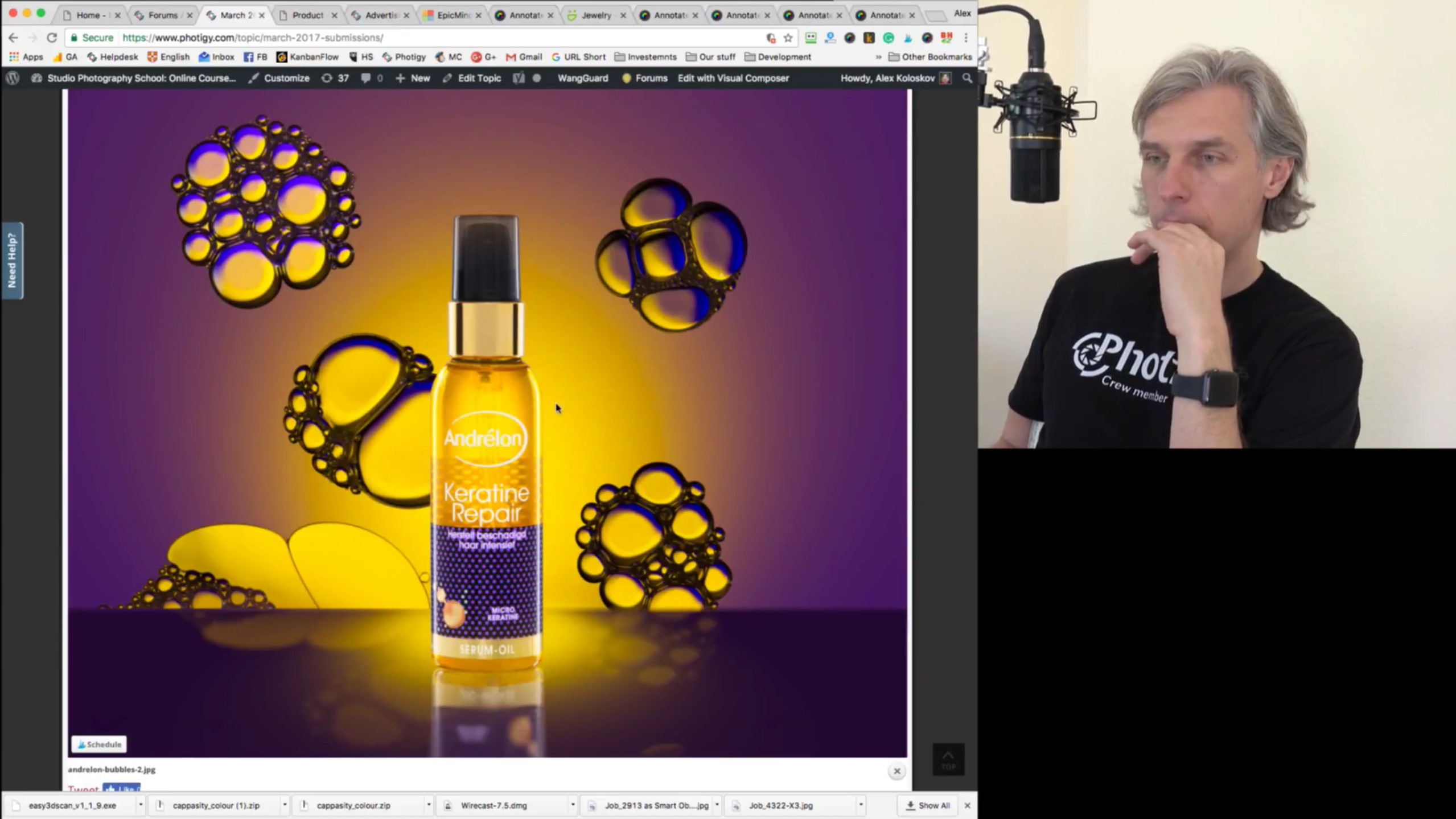This screenshot has width=1456, height=819.
Task: Switch to the Jewelry tab
Action: pos(595,15)
